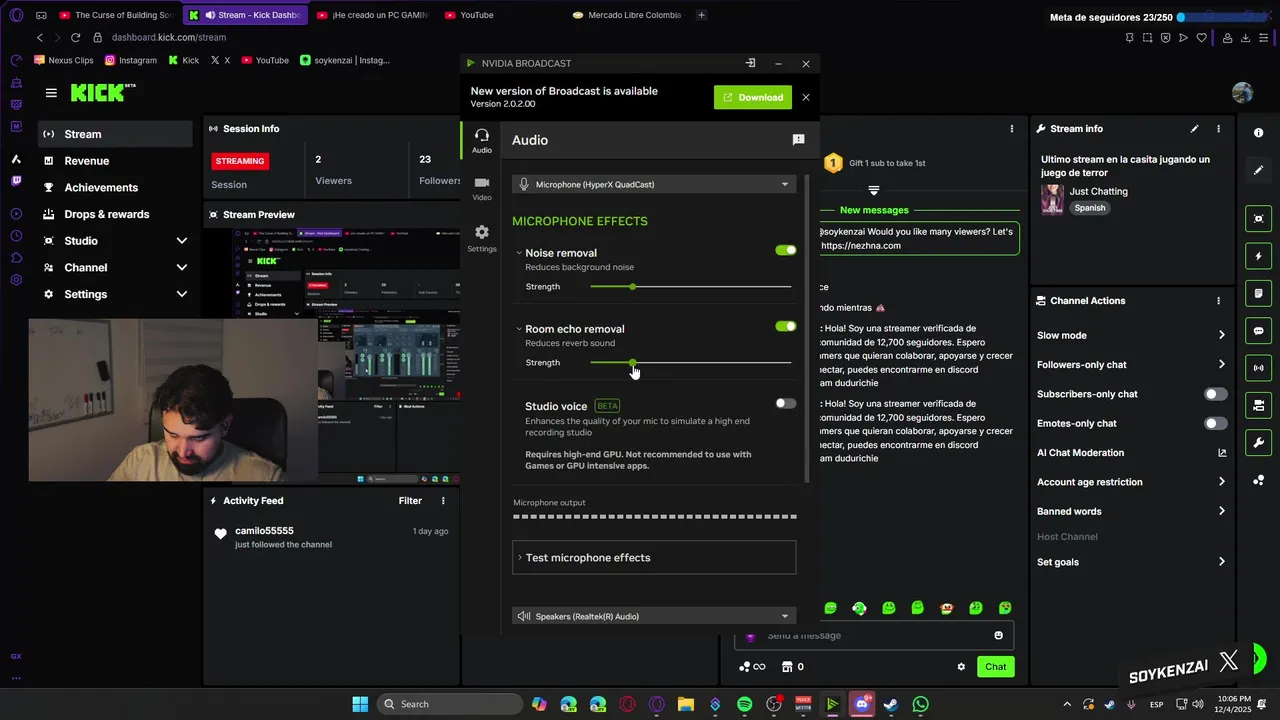The height and width of the screenshot is (720, 1280).
Task: Open the Nexus Clips bookmark
Action: [x=64, y=60]
